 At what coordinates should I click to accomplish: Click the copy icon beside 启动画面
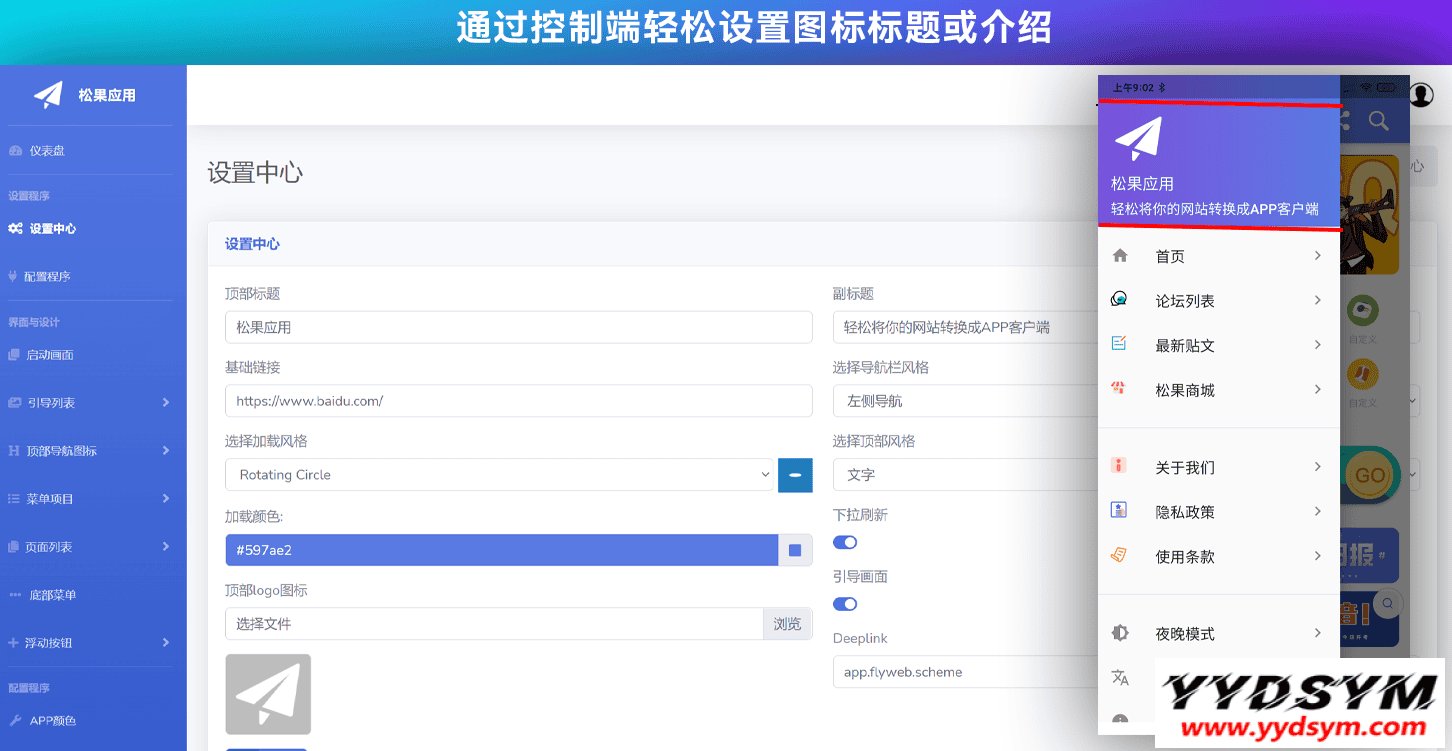tap(14, 355)
